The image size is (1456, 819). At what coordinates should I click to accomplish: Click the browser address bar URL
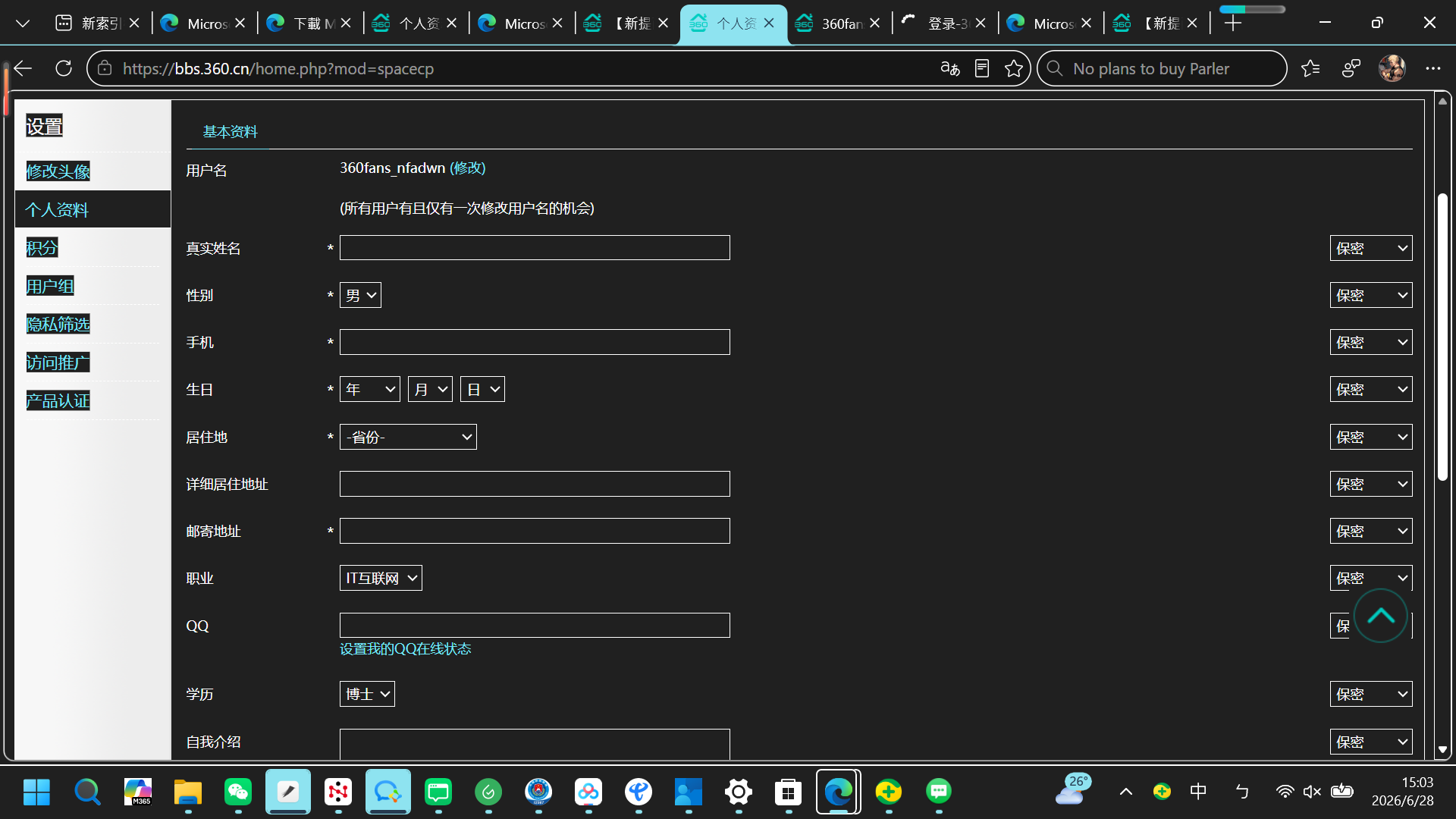point(278,68)
